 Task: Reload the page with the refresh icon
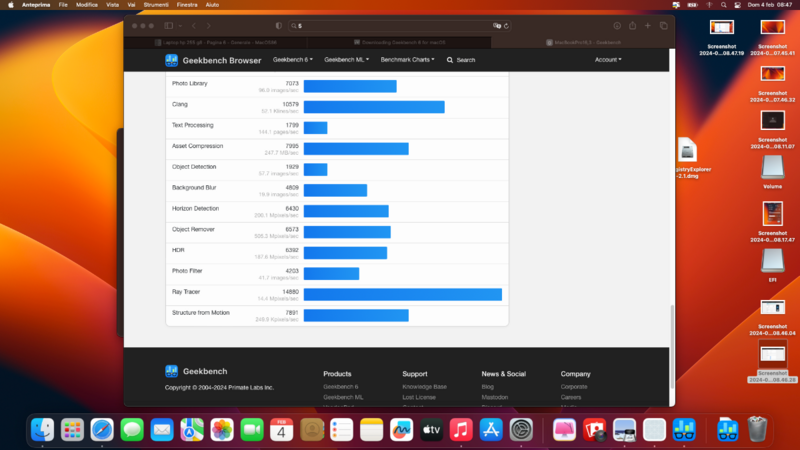[x=506, y=26]
